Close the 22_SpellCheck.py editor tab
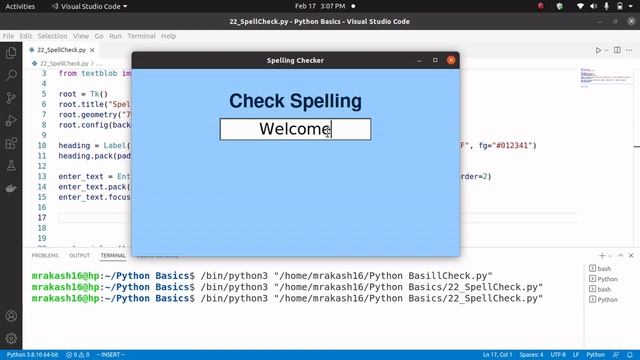 click(x=92, y=50)
